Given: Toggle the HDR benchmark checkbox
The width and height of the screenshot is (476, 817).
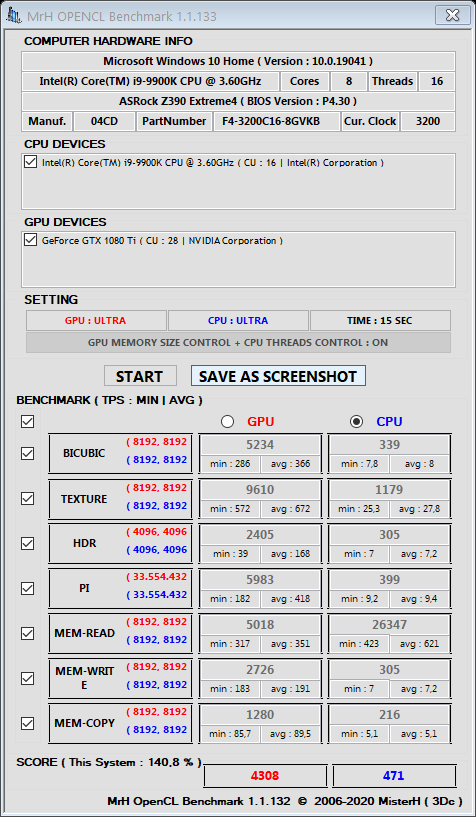Looking at the screenshot, I should (28, 543).
